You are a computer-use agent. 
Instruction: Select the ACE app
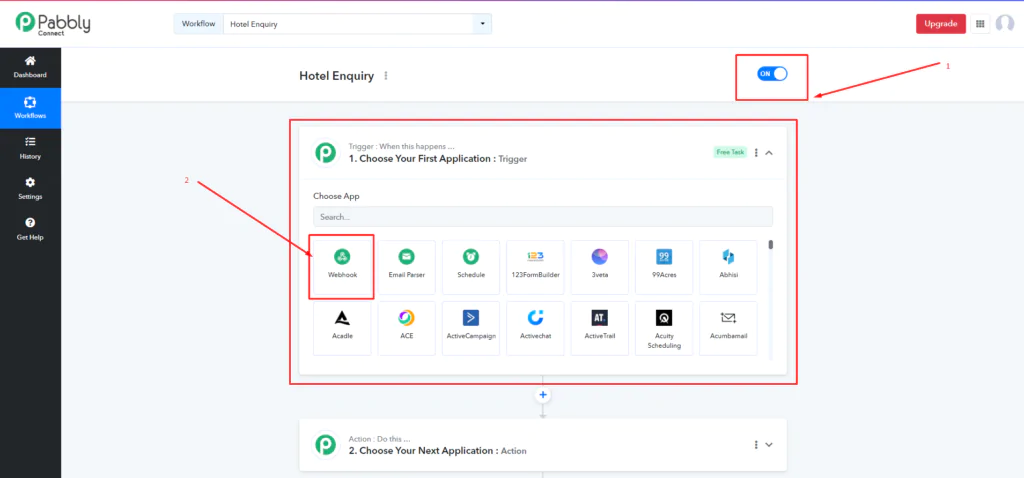[x=406, y=328]
